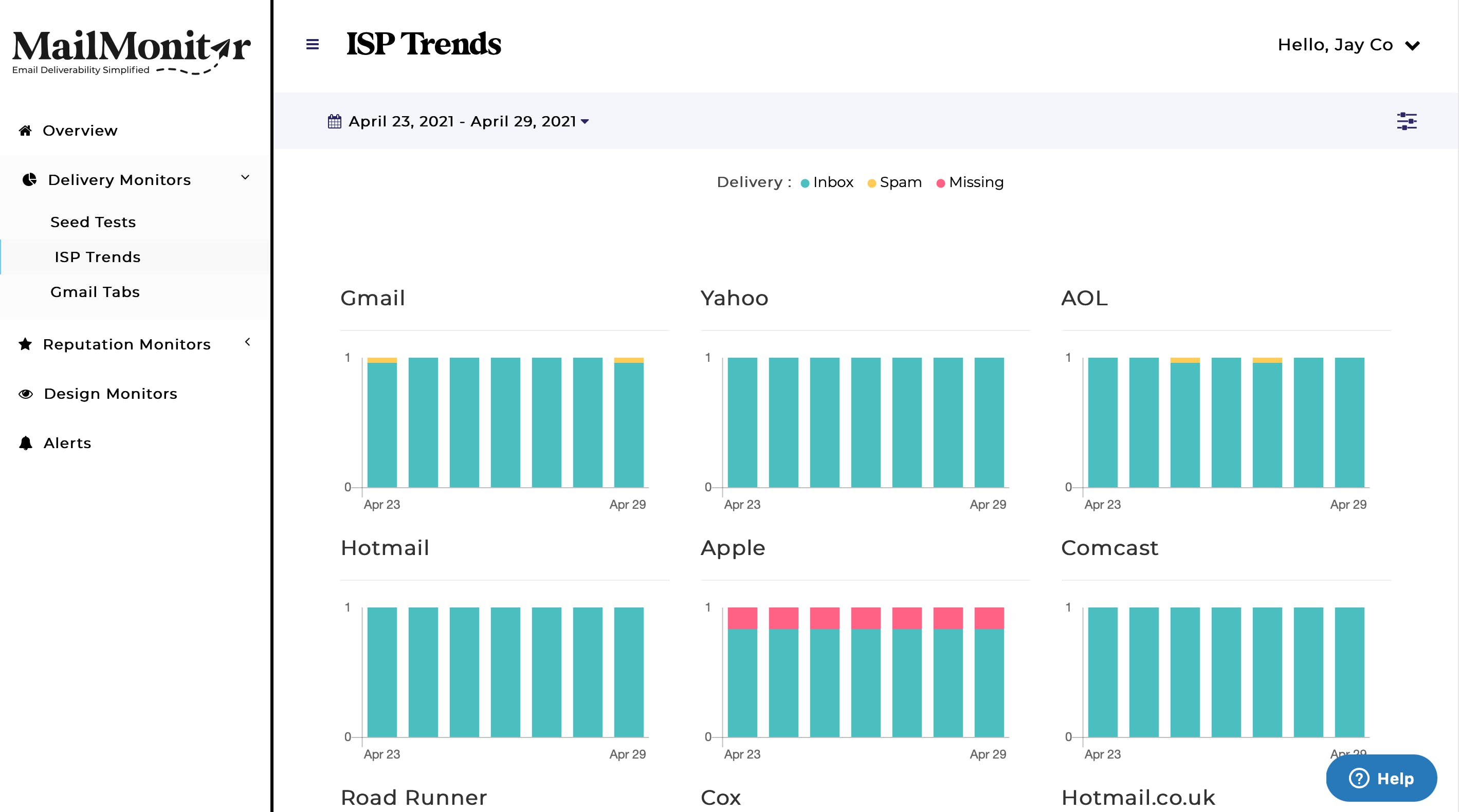Screen dimensions: 1459x812
Task: Click the blue Help button
Action: [x=1381, y=778]
